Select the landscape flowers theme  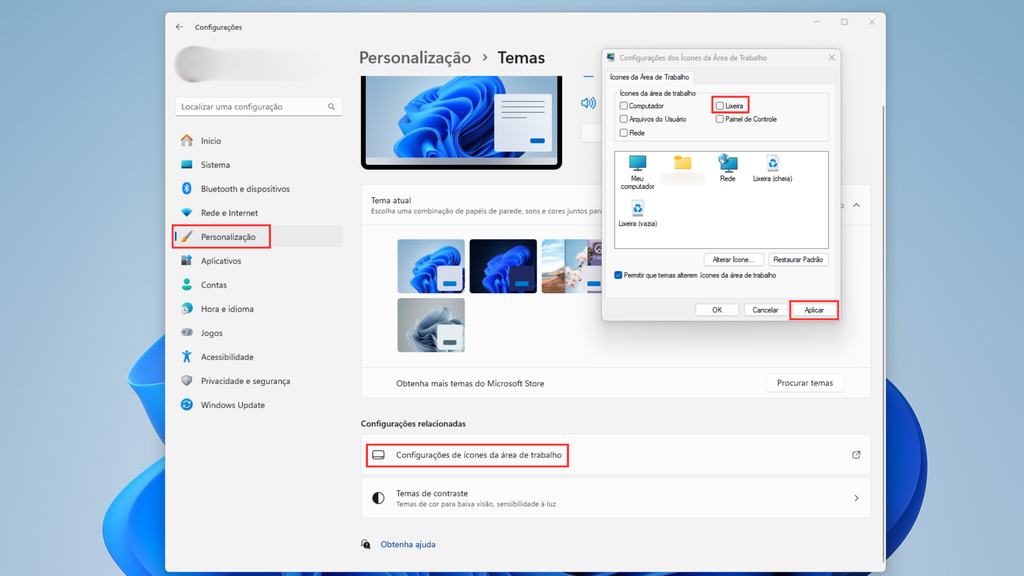571,266
